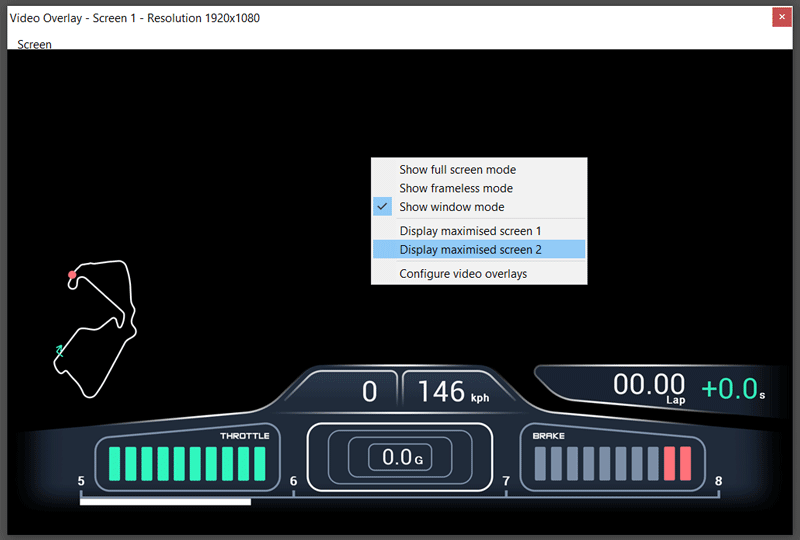Toggle the checked Show window mode entry
The width and height of the screenshot is (800, 540).
click(451, 207)
